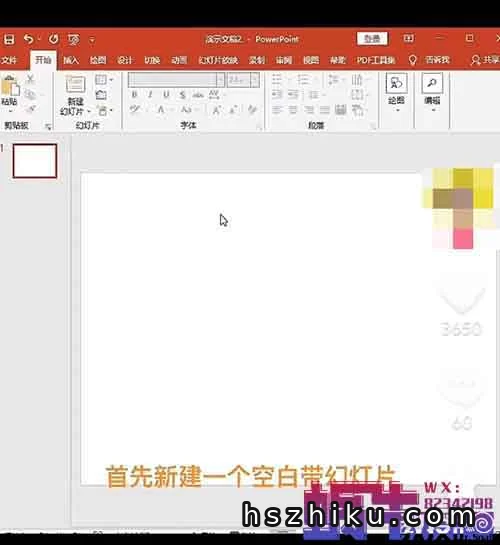Image resolution: width=500 pixels, height=545 pixels.
Task: Toggle text Shadow (S) formatting
Action: tap(182, 94)
